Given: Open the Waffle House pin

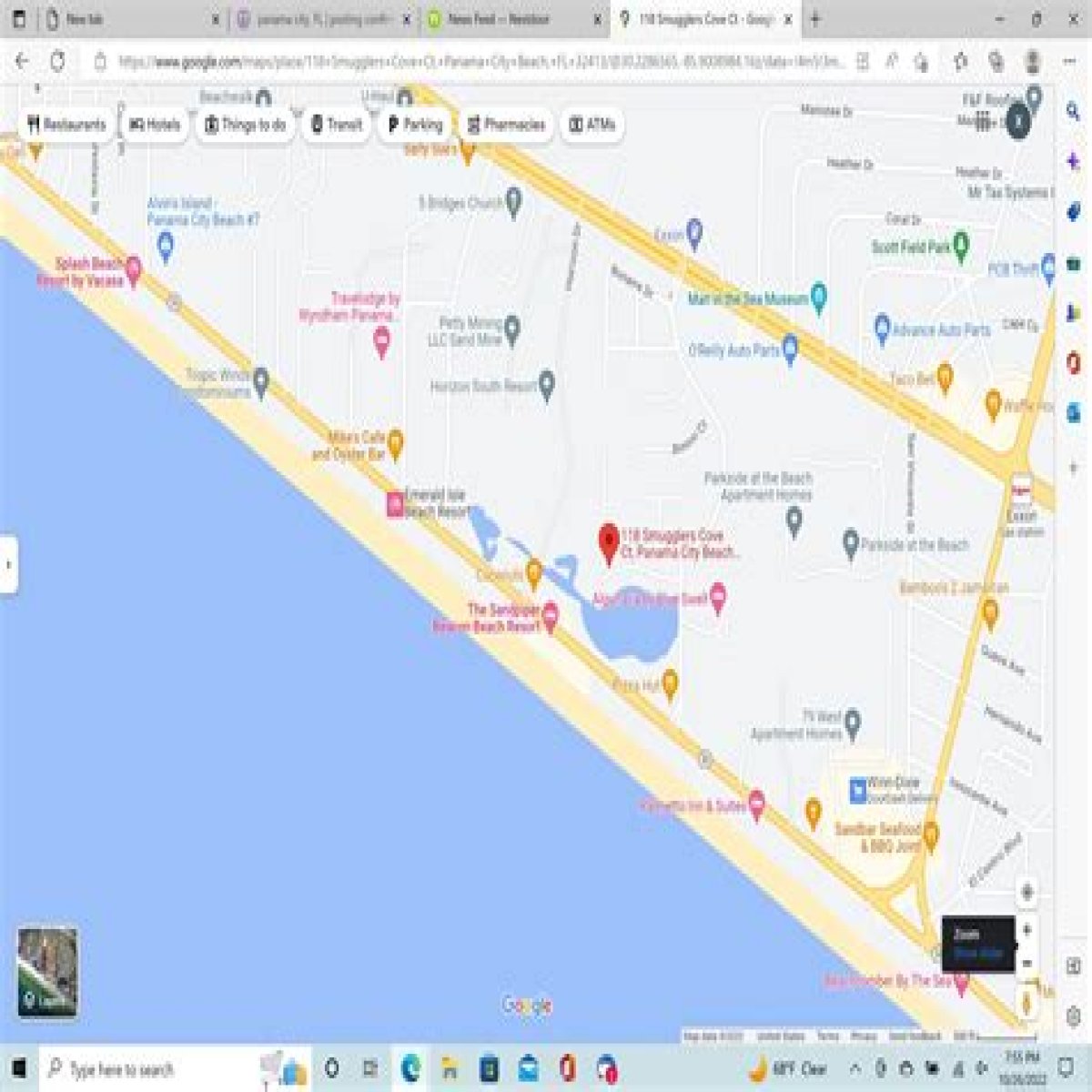Looking at the screenshot, I should click(994, 404).
